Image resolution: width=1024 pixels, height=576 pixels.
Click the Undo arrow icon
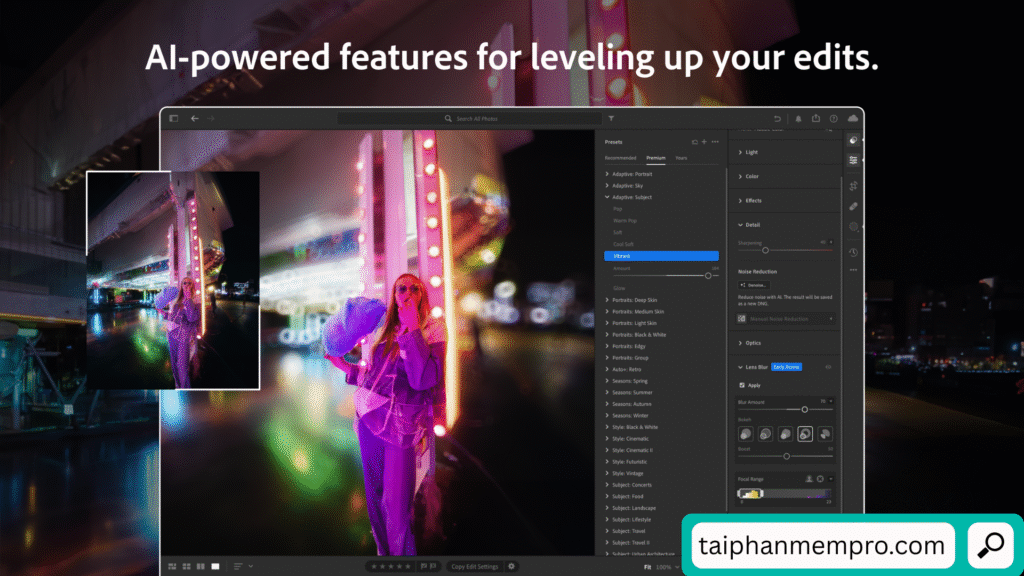[778, 118]
